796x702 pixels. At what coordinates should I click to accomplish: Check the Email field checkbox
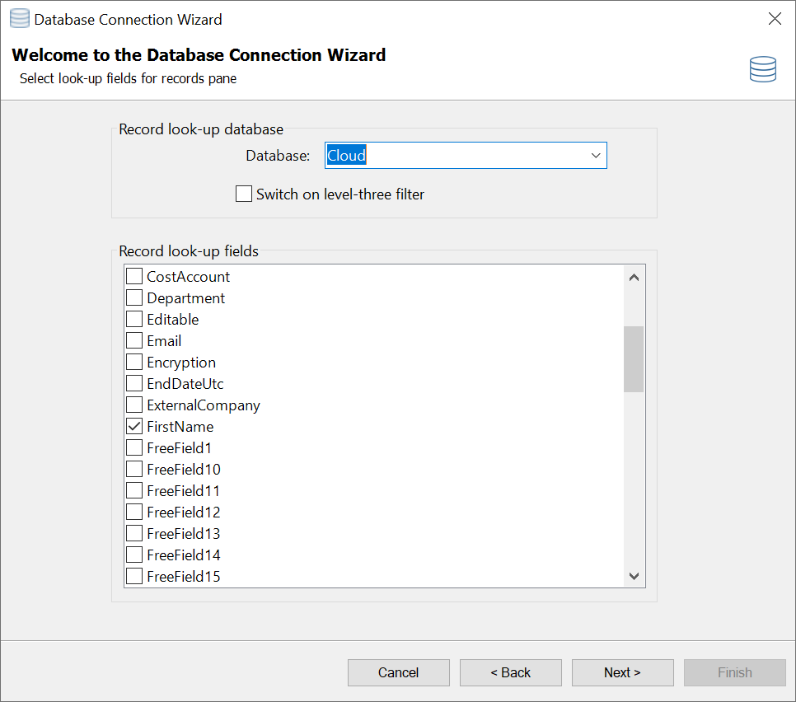point(134,341)
